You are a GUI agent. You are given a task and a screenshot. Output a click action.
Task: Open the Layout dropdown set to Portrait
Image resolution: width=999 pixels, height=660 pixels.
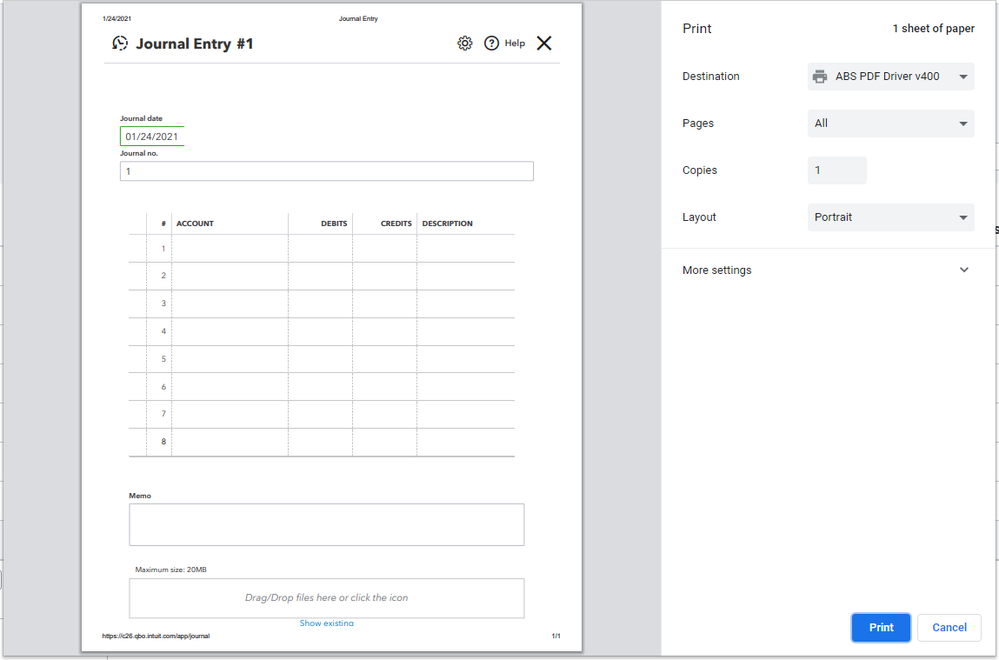pyautogui.click(x=891, y=217)
